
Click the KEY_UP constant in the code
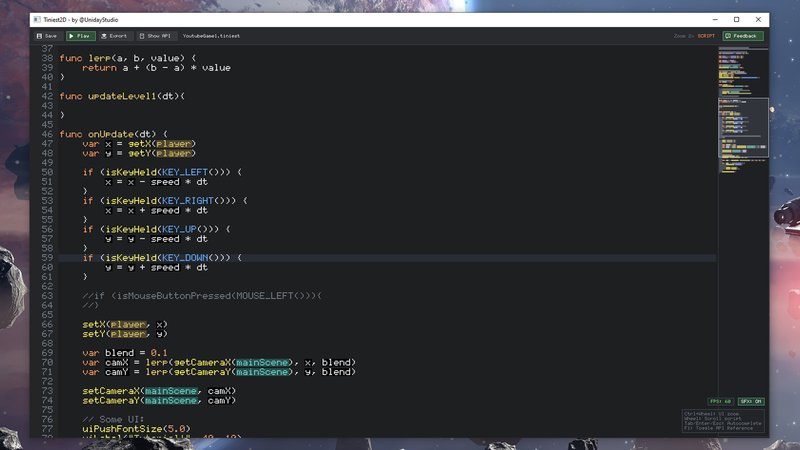[179, 230]
